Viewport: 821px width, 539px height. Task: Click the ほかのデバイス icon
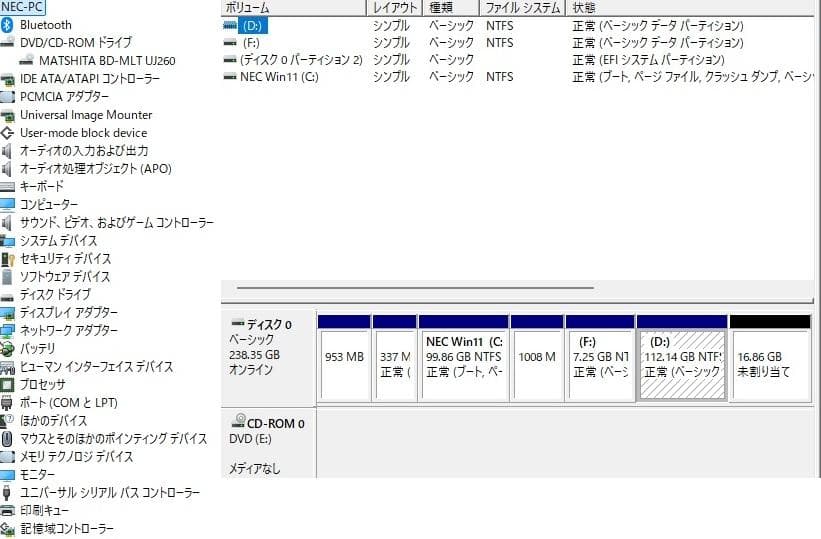coord(7,420)
